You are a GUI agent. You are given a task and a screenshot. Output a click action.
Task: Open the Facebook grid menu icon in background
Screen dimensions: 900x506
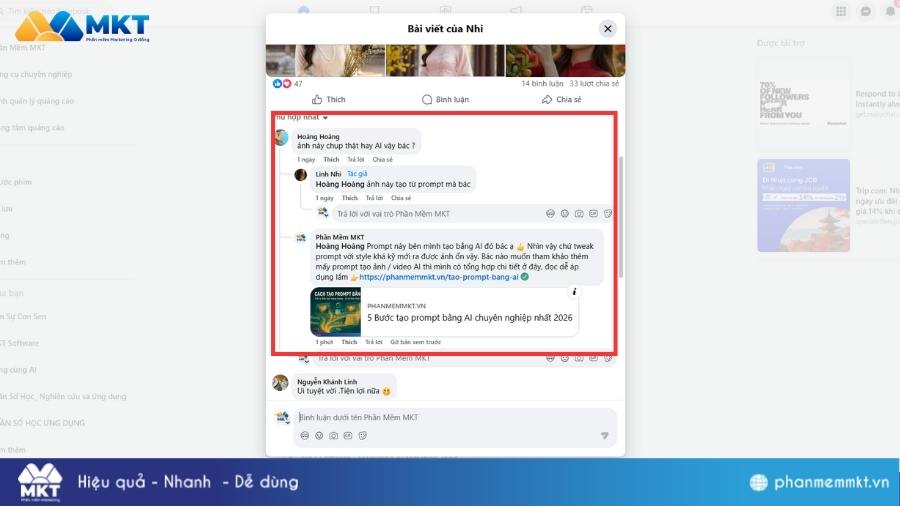point(841,11)
